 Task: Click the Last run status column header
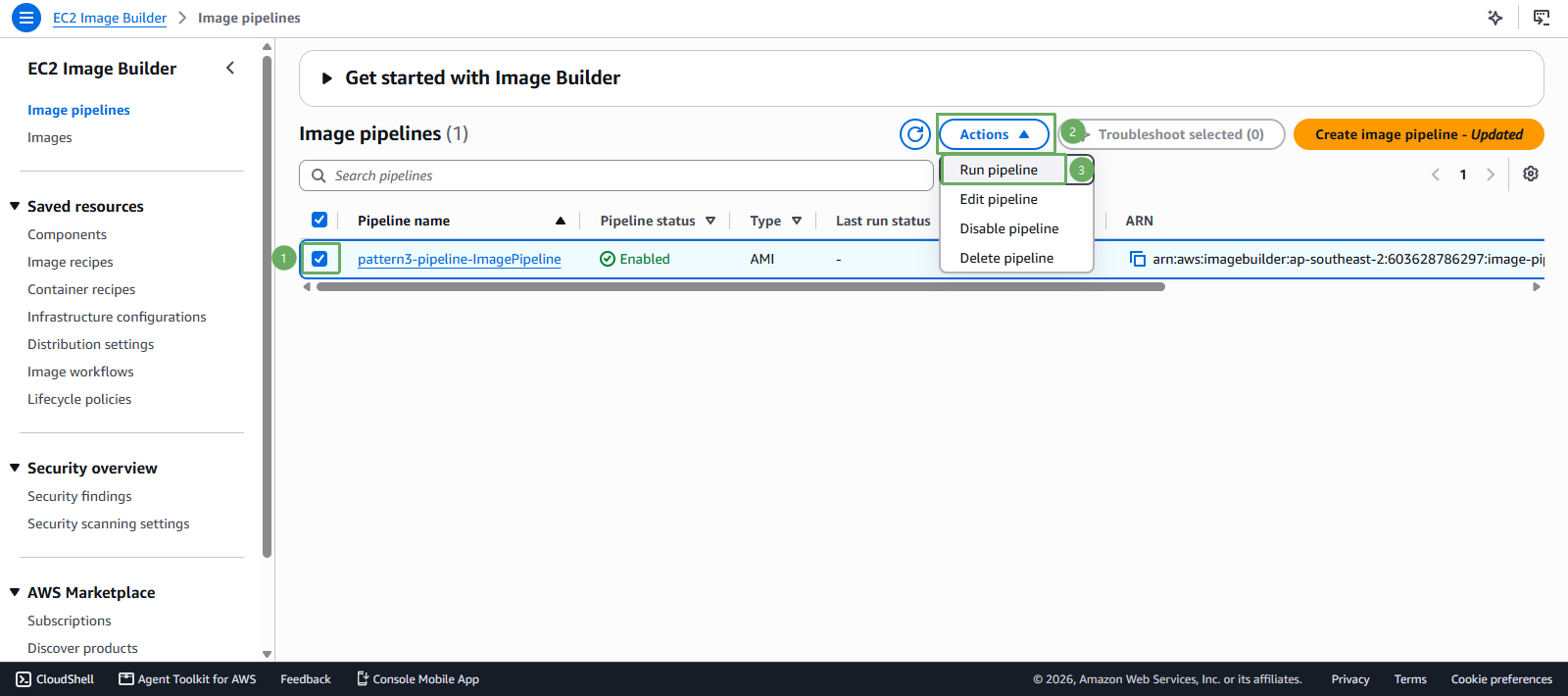click(x=883, y=221)
